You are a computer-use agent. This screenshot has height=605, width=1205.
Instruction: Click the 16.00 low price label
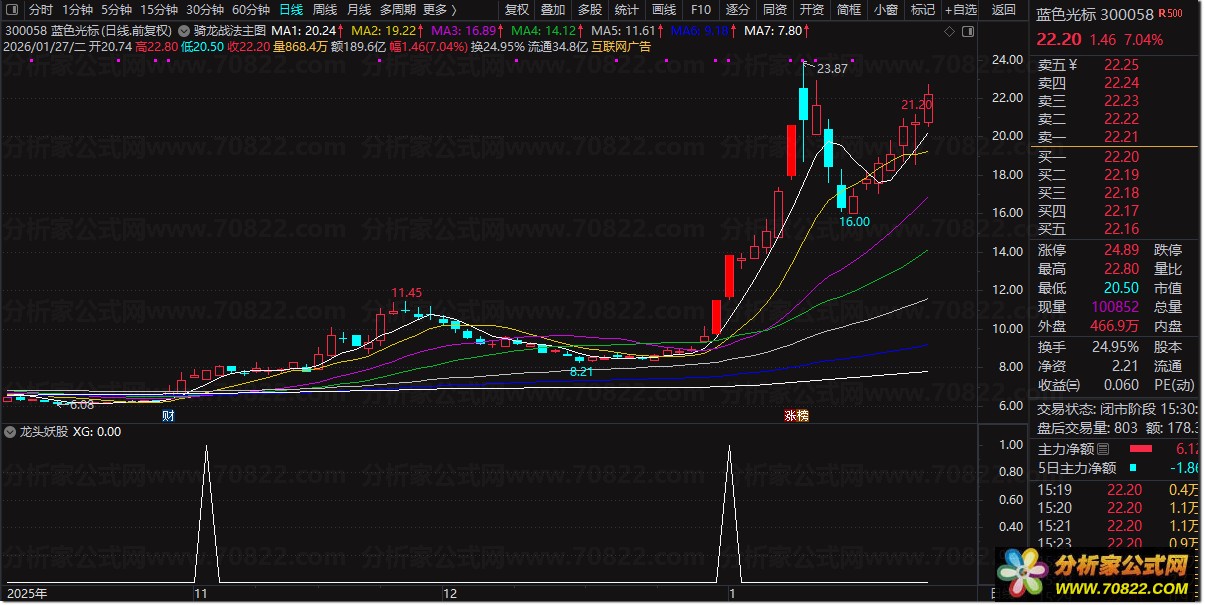854,222
